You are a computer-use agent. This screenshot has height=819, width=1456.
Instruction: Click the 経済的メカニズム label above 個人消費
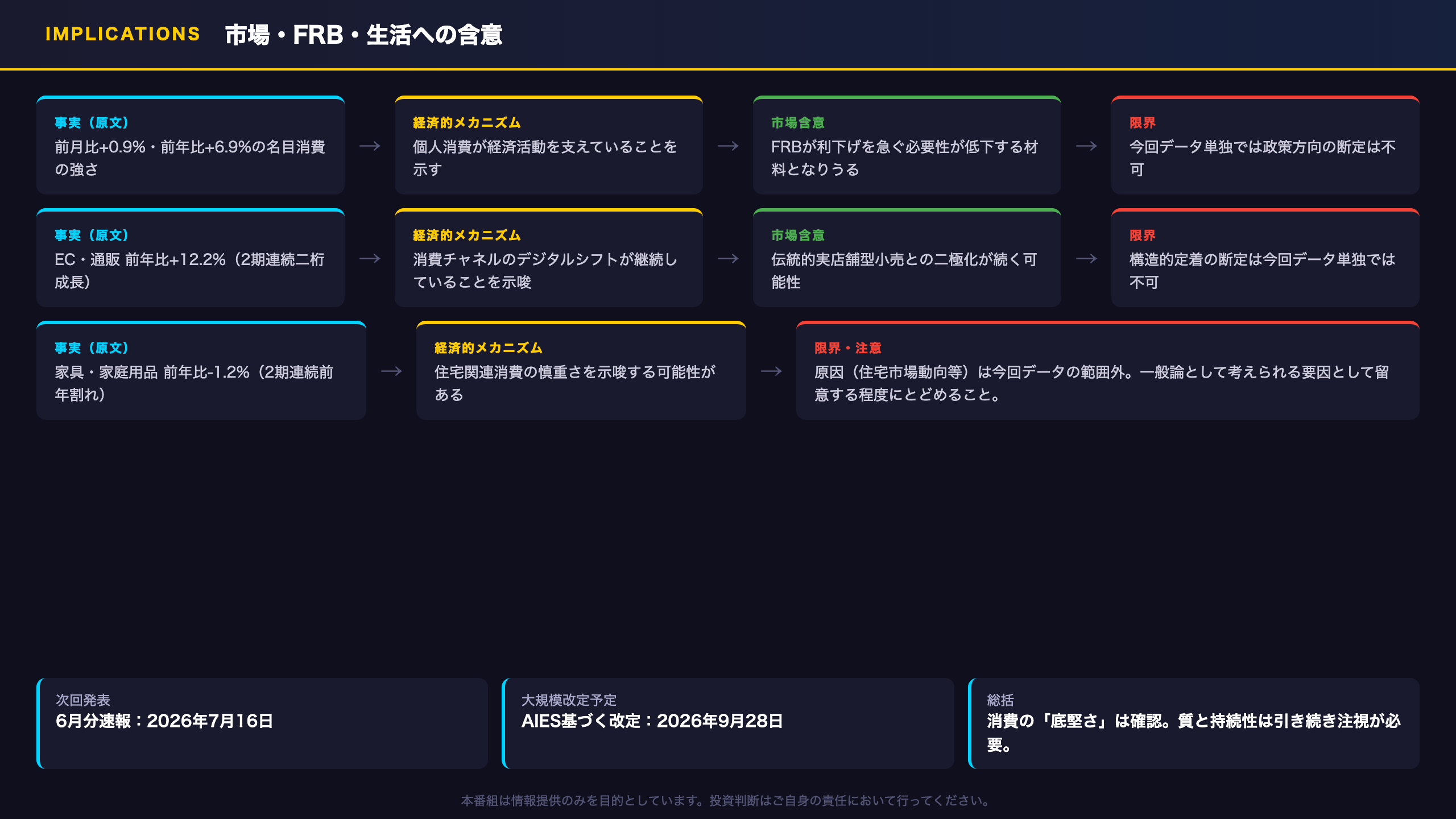pos(466,123)
